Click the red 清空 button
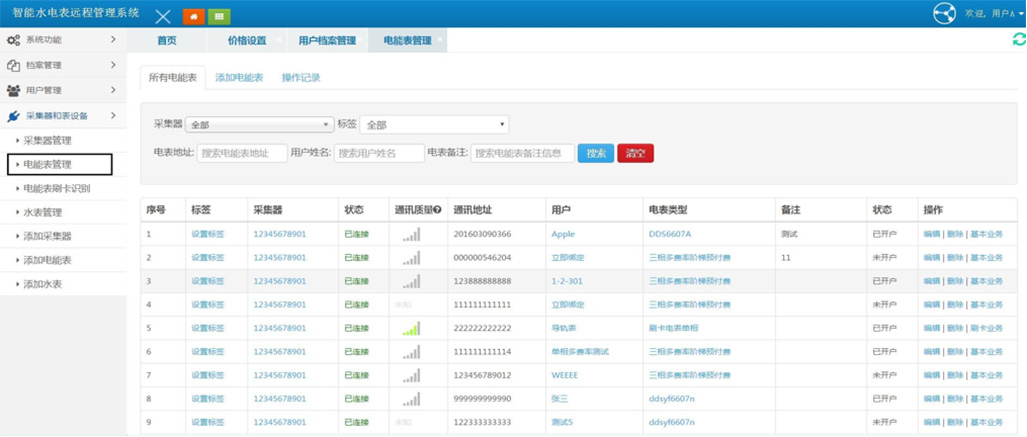The image size is (1027, 437). coord(636,153)
